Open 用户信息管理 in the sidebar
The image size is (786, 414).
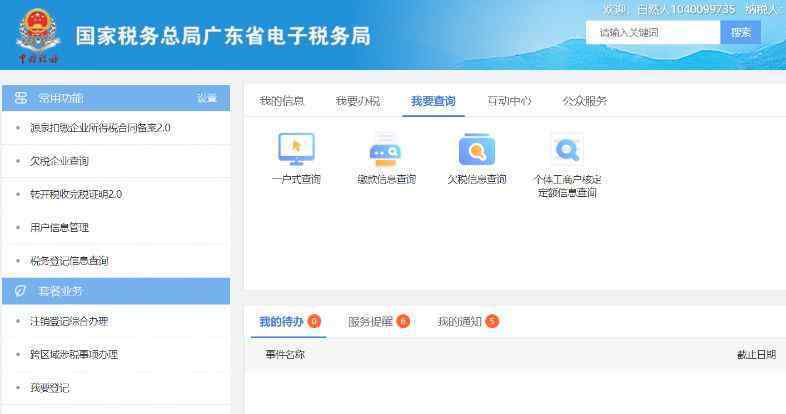59,227
